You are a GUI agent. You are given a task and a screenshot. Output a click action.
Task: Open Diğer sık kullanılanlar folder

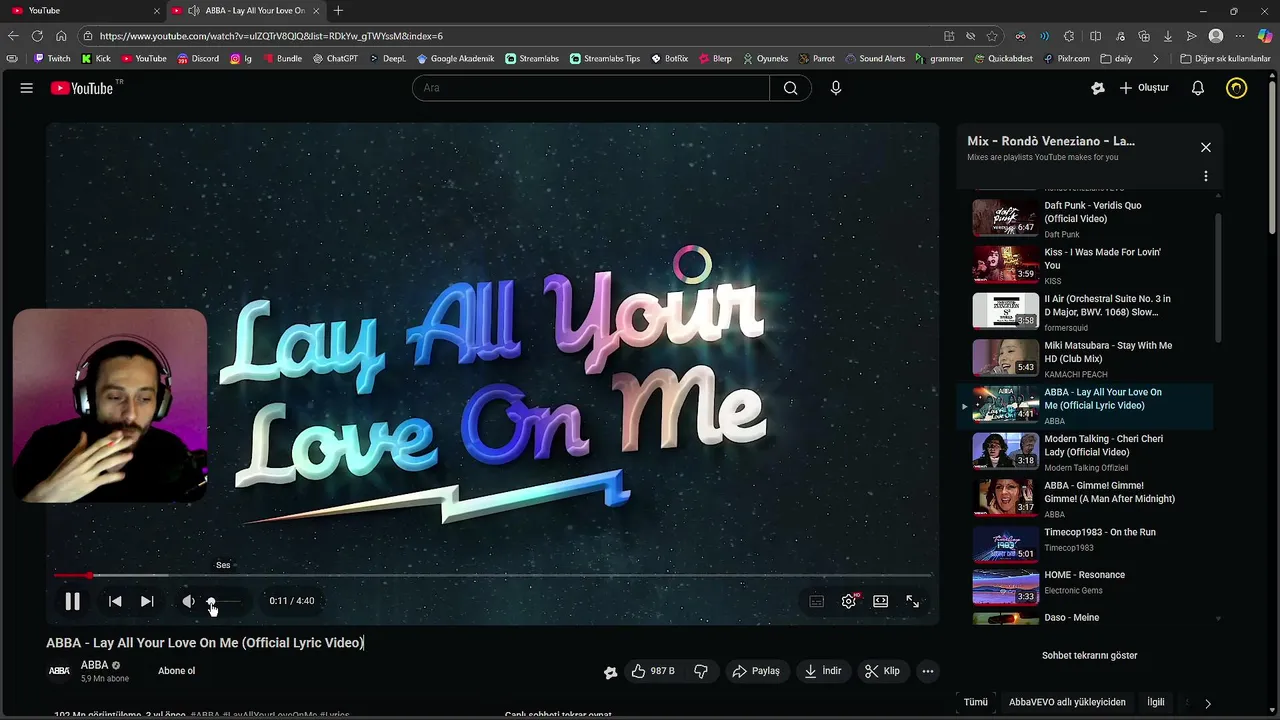click(1225, 58)
